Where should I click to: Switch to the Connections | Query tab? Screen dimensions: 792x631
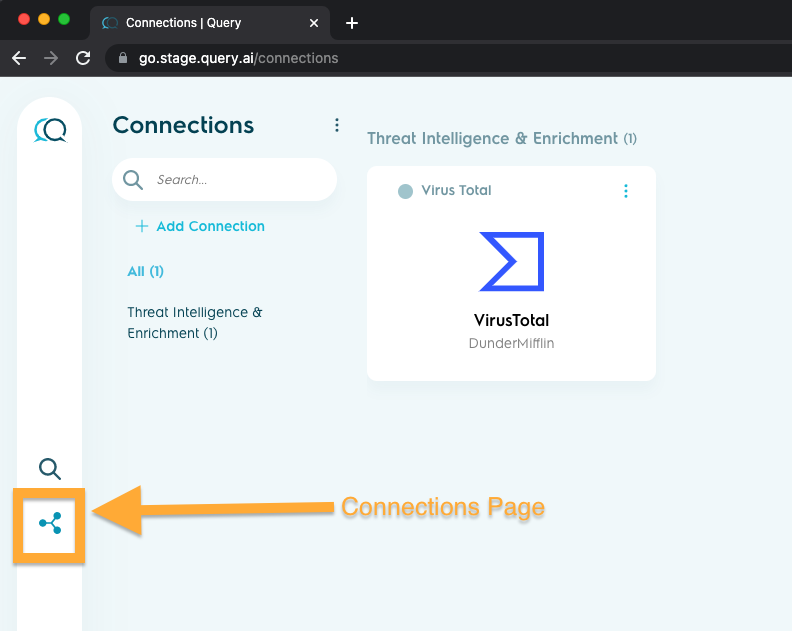coord(210,23)
